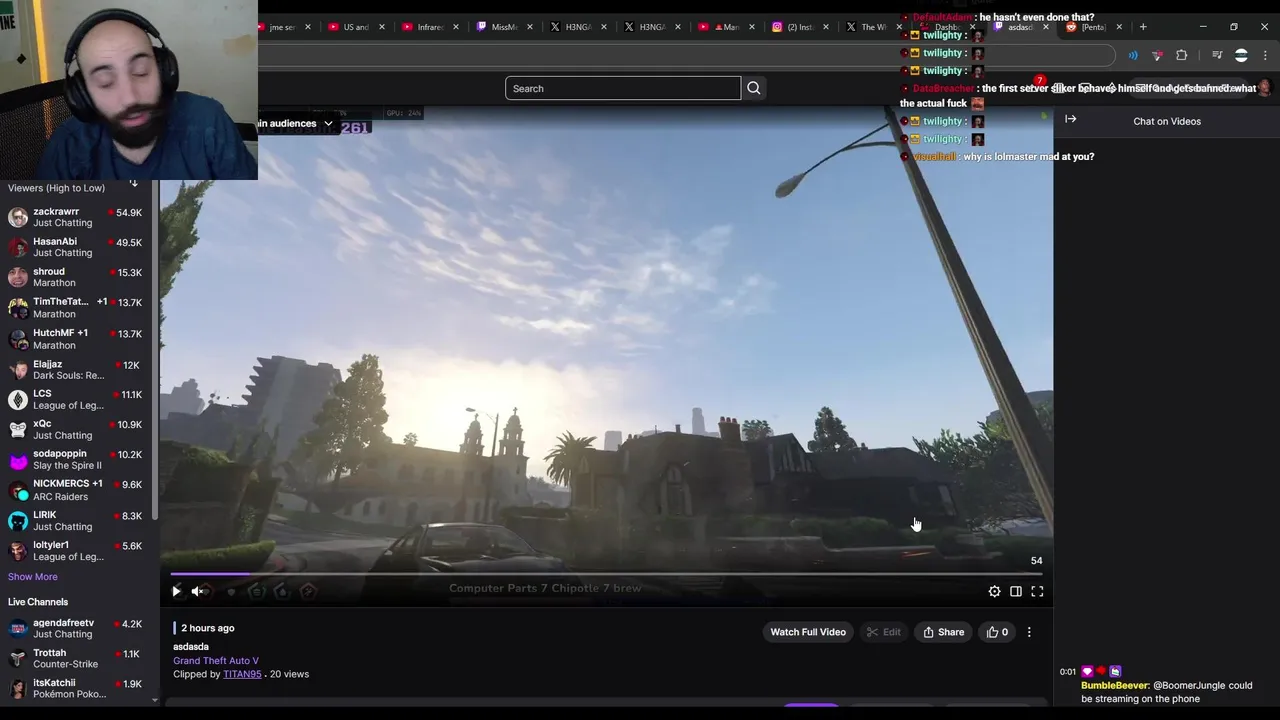Click the Edit clip scissors button
Screen dimensions: 1280x720
[884, 632]
